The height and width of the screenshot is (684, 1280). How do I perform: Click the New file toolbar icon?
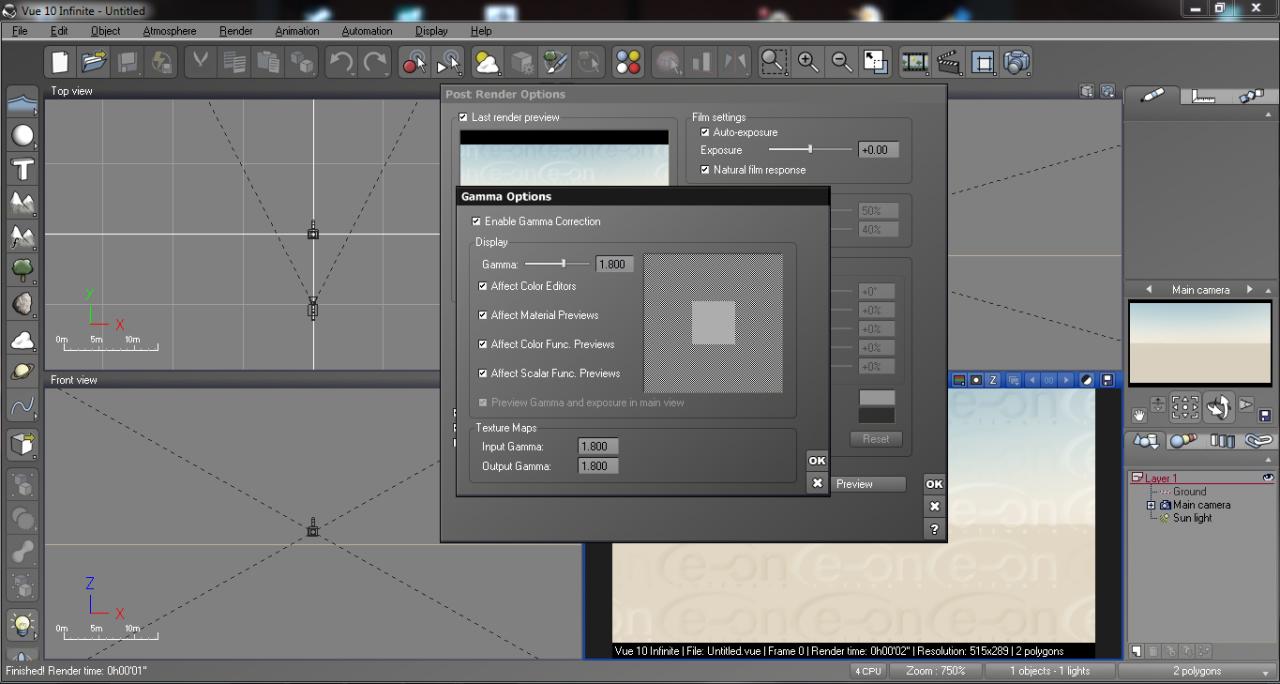click(x=60, y=62)
